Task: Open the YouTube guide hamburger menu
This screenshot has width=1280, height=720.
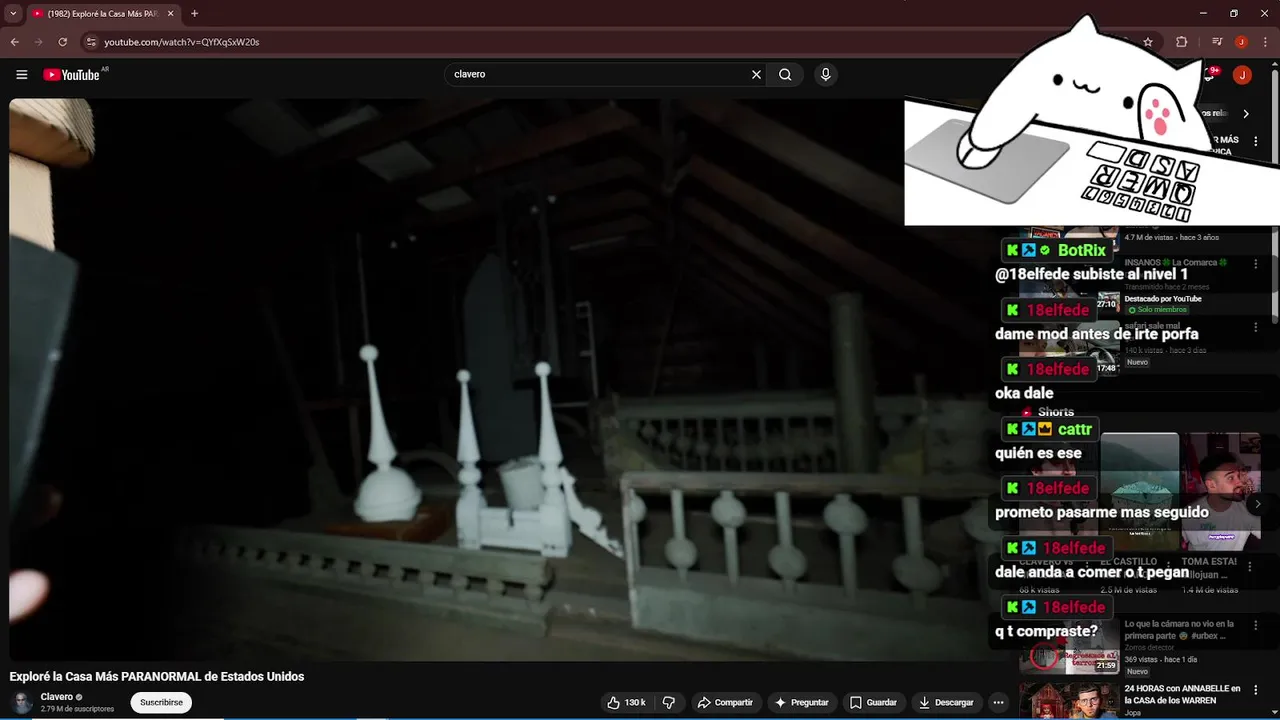Action: tap(21, 74)
